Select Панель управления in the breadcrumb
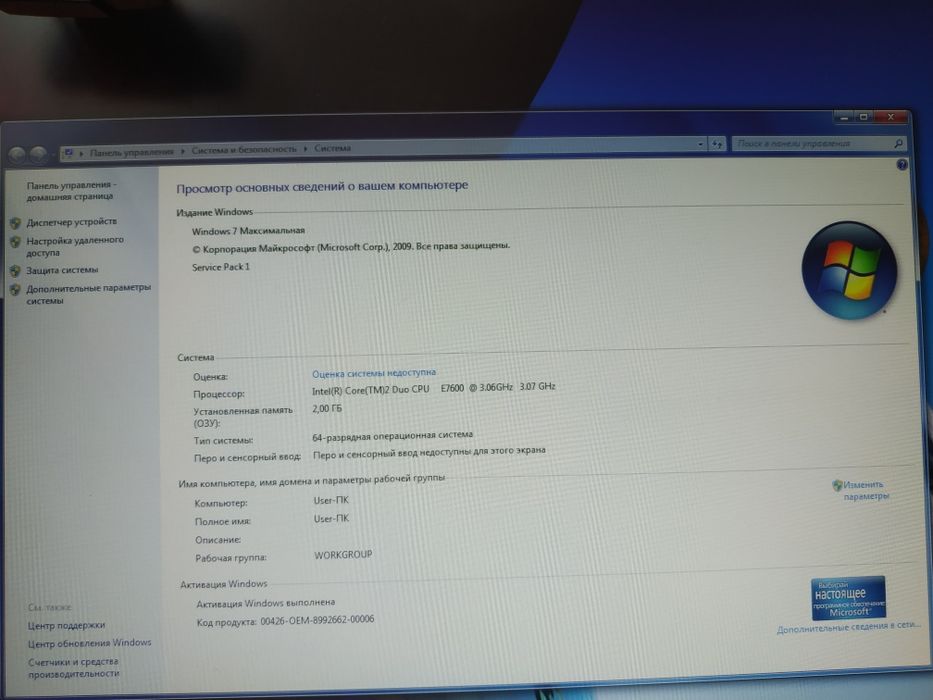The width and height of the screenshot is (933, 700). pyautogui.click(x=132, y=152)
